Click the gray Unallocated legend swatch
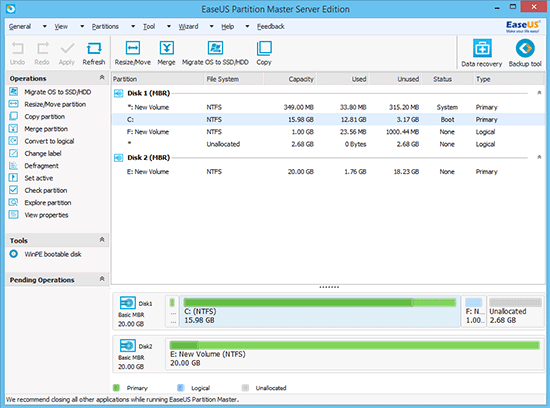 246,388
